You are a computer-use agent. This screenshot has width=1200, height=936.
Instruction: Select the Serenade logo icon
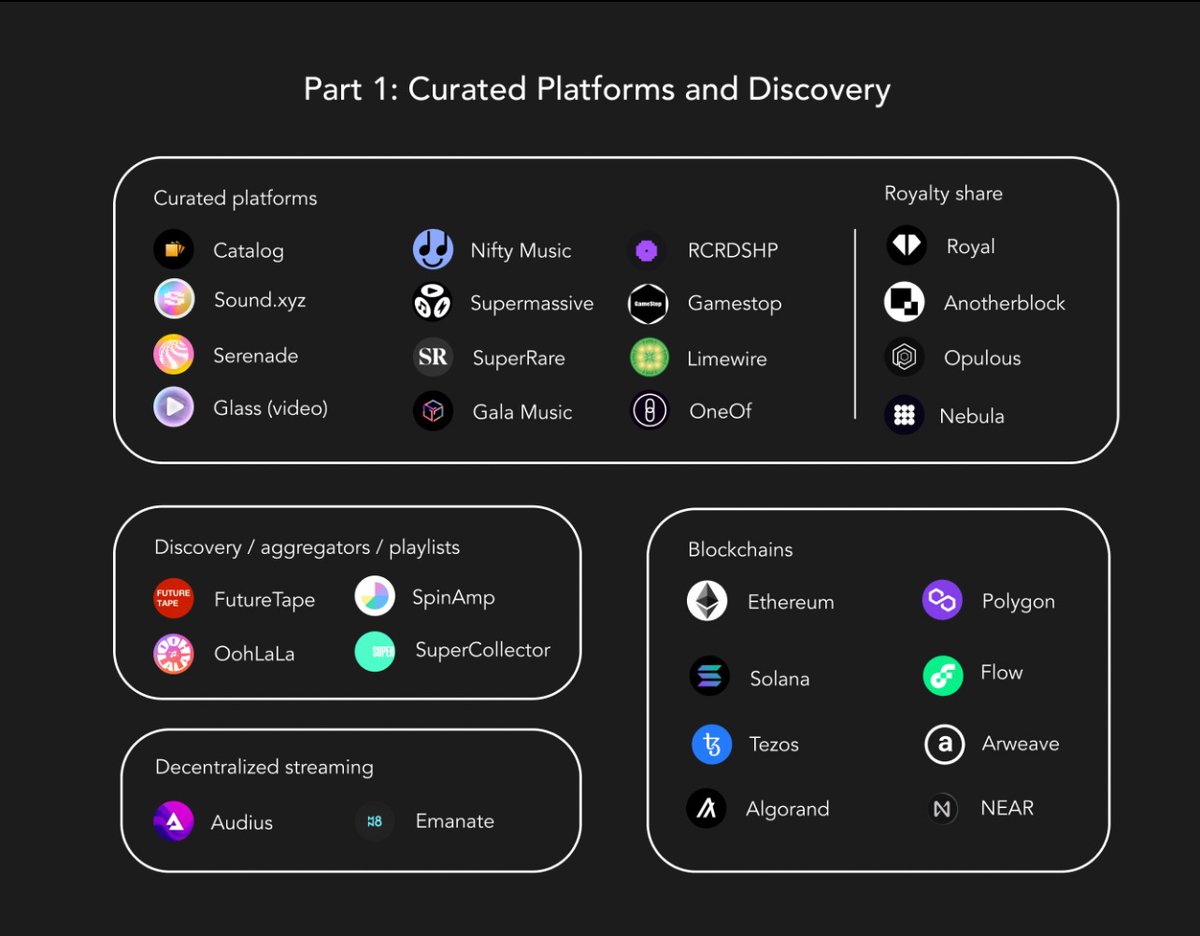point(174,355)
